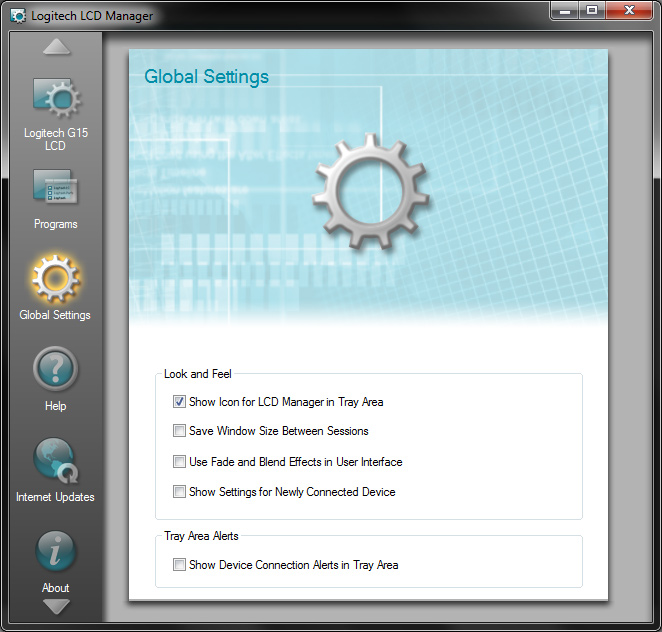Maximize the LCD Manager window
Viewport: 662px width, 632px height.
click(x=592, y=11)
